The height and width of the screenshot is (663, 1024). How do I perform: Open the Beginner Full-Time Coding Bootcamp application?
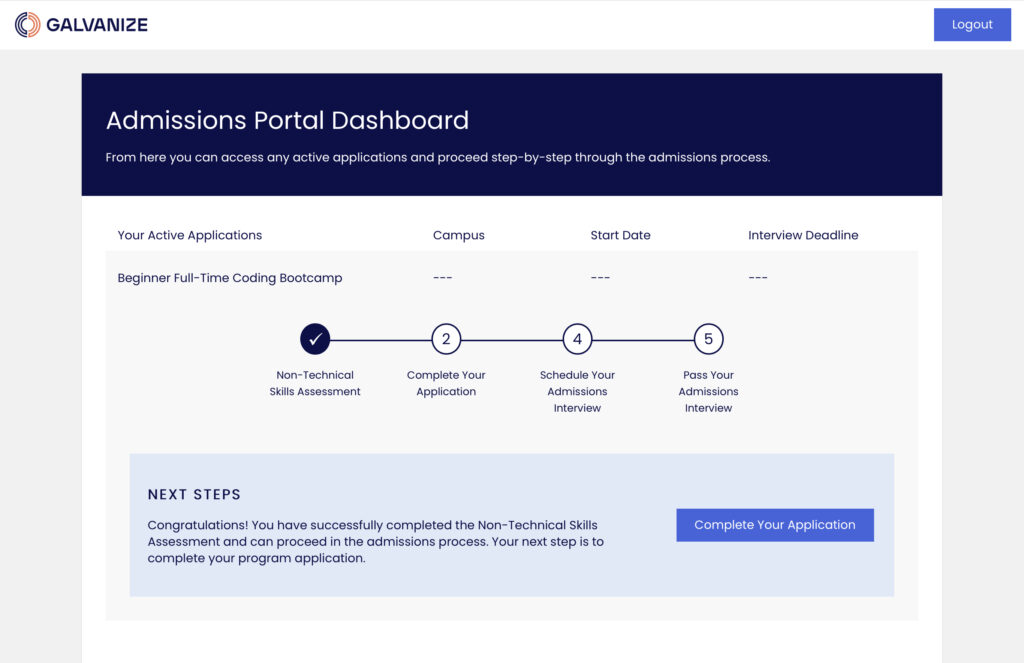(x=230, y=278)
